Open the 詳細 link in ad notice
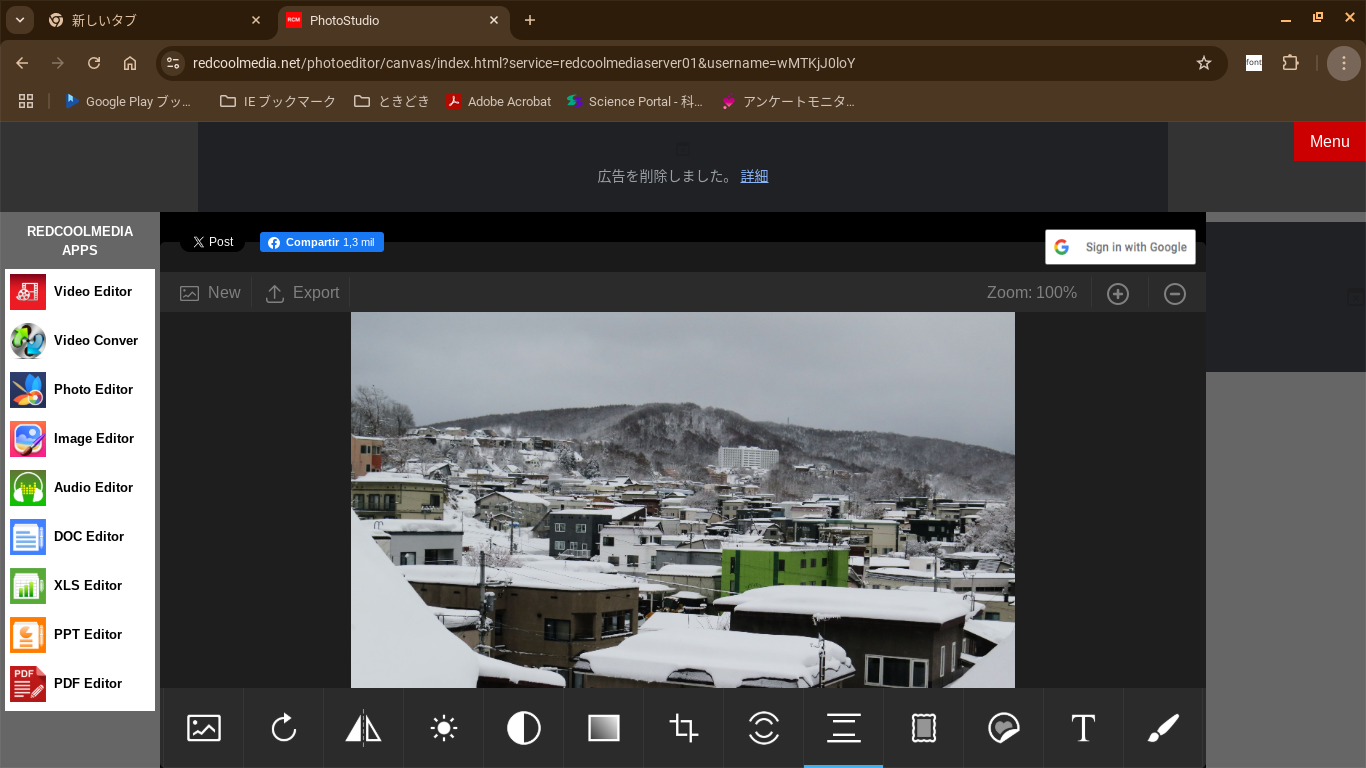 click(x=754, y=176)
